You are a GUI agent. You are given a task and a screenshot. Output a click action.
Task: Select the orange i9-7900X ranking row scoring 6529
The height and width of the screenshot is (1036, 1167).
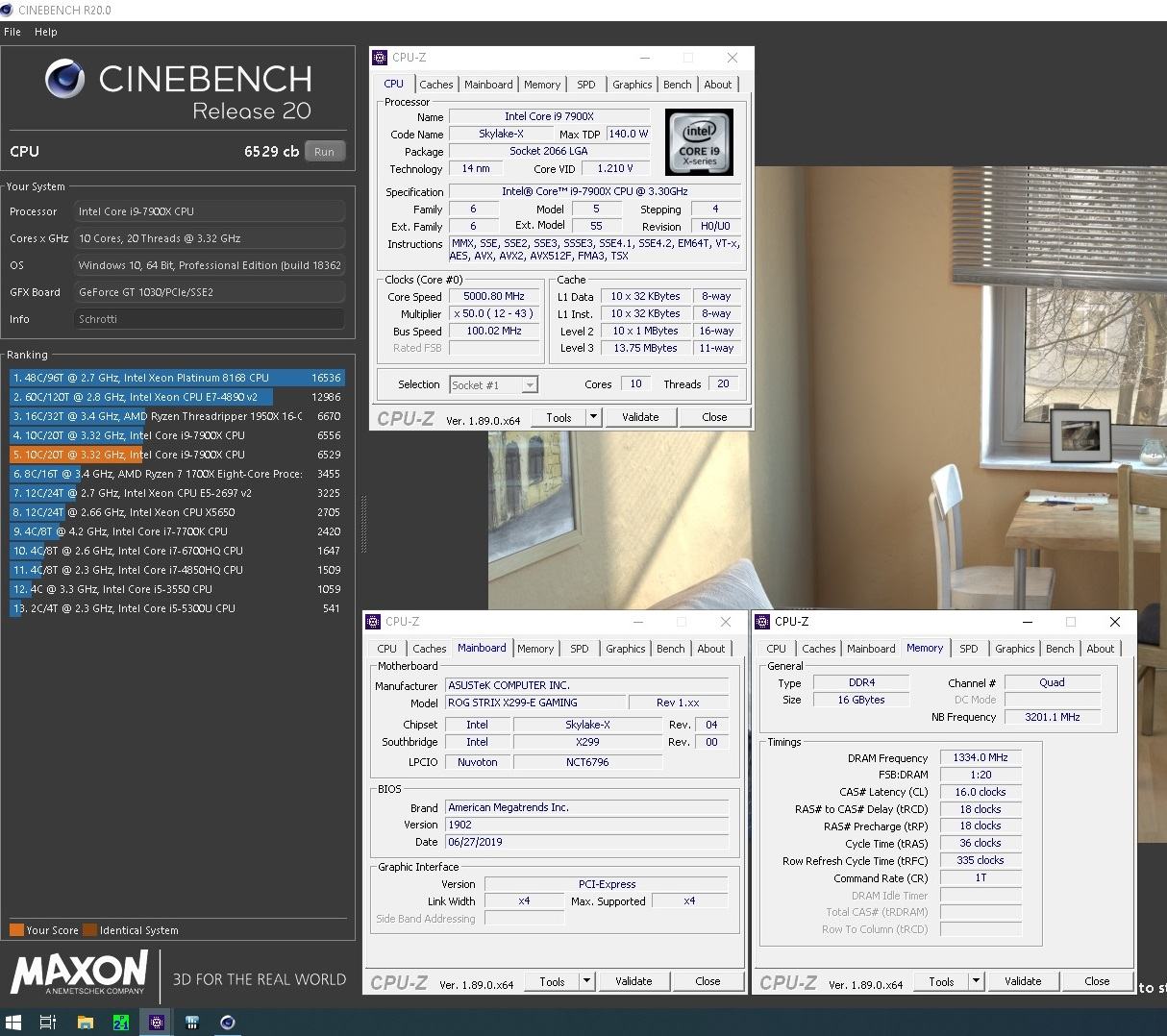tap(177, 455)
